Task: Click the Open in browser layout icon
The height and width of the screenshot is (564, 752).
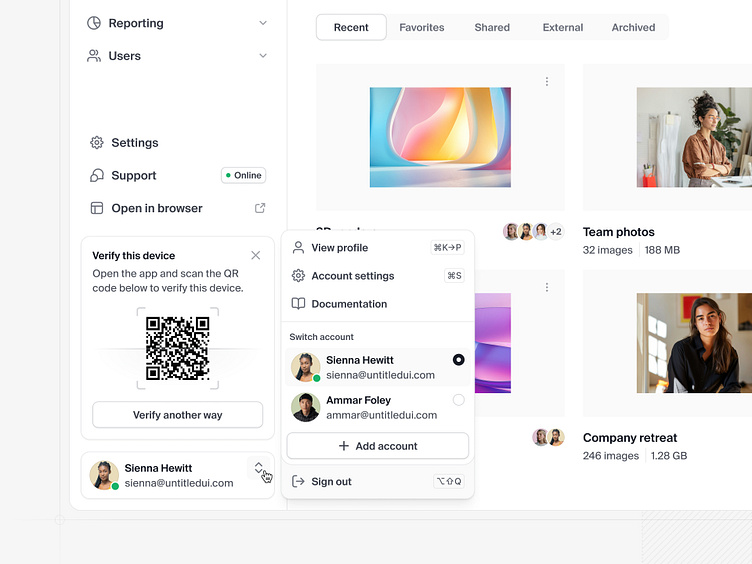Action: point(97,208)
